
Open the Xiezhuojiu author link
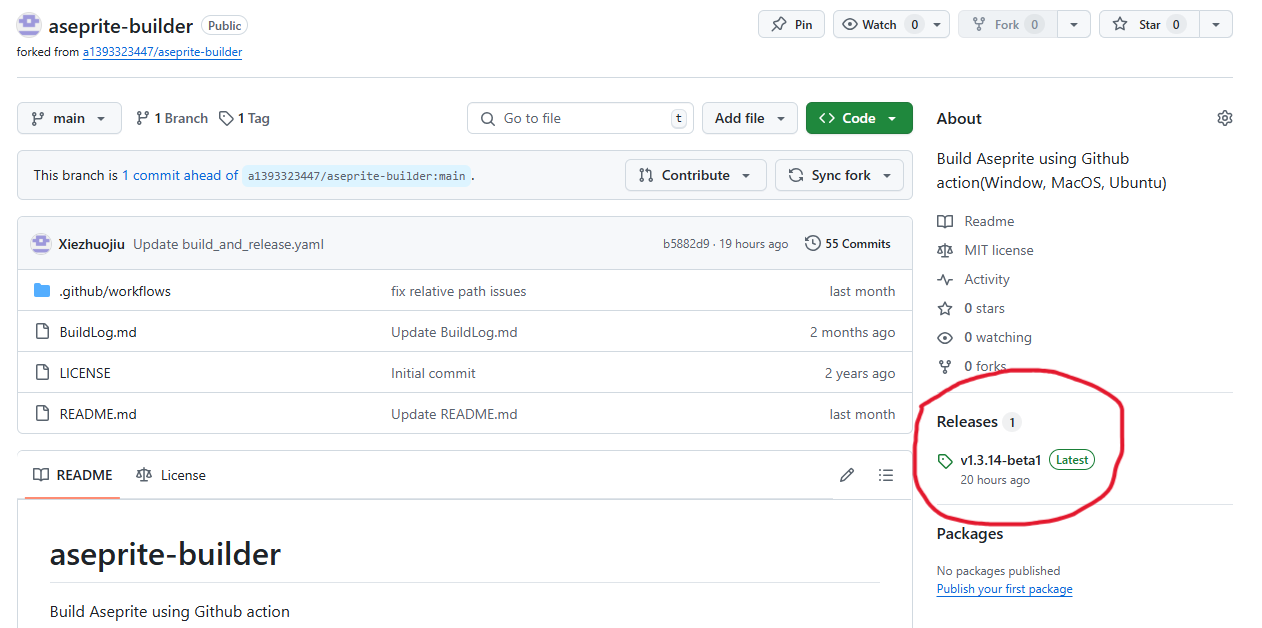click(92, 244)
